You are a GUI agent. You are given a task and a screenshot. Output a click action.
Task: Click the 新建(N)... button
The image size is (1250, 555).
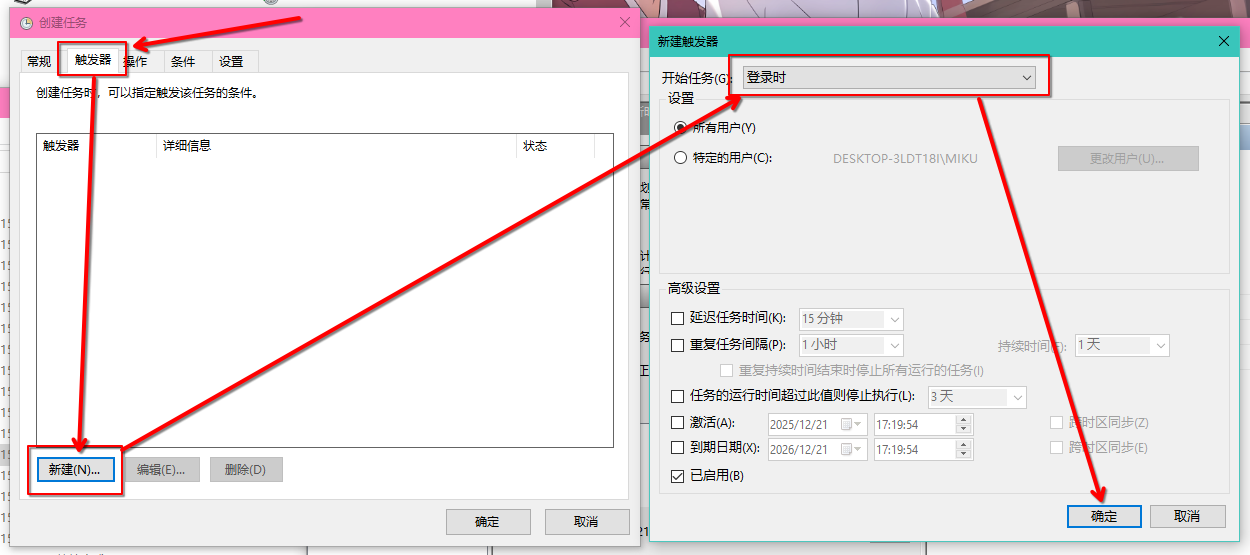coord(75,470)
